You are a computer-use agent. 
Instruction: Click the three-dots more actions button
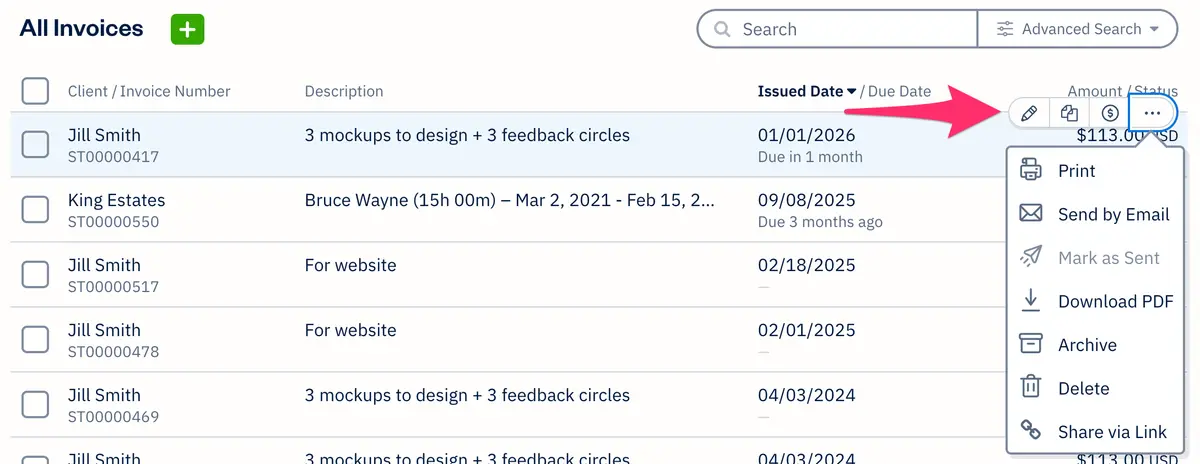click(1152, 113)
